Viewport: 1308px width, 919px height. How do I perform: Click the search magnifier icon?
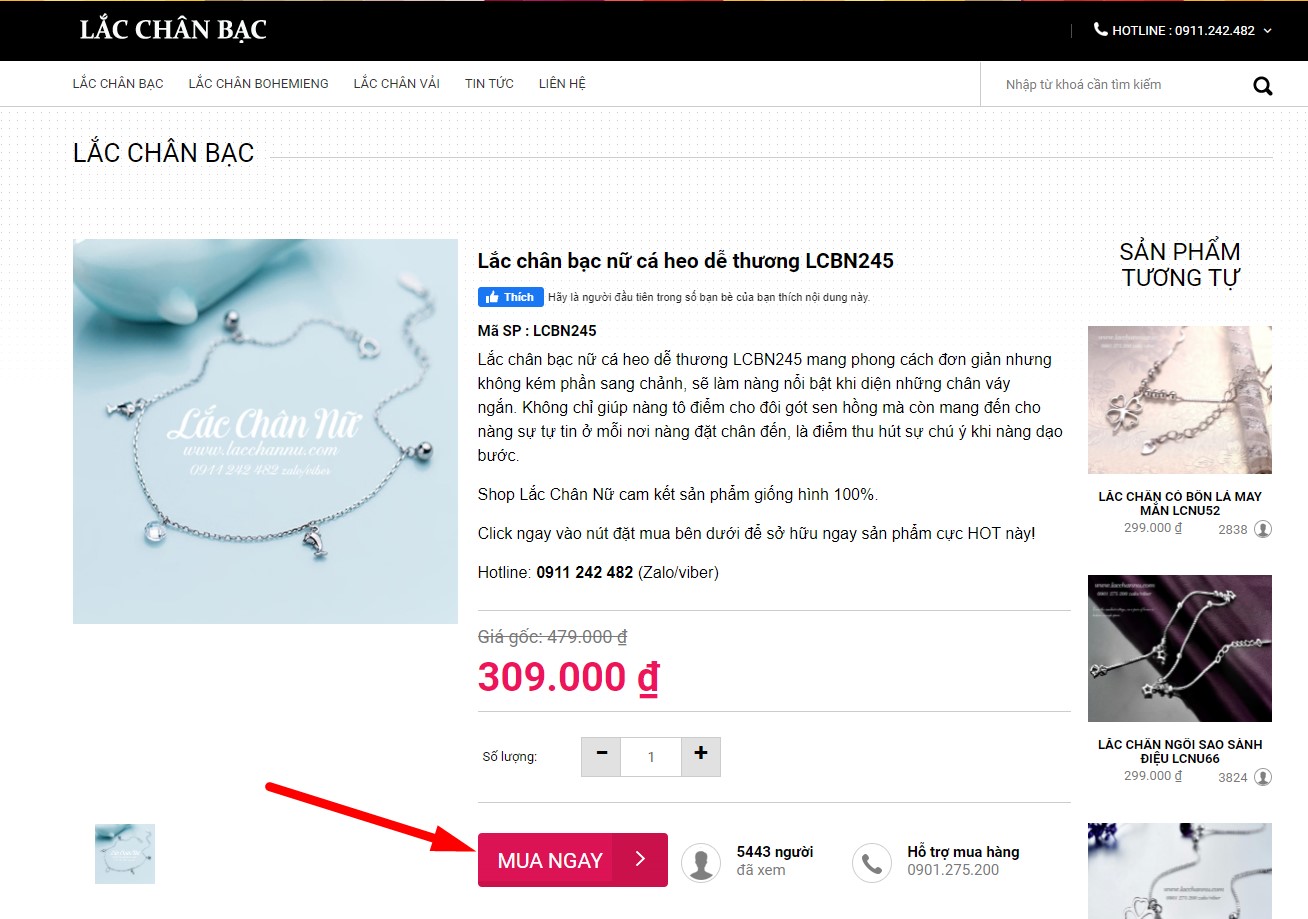(x=1263, y=86)
